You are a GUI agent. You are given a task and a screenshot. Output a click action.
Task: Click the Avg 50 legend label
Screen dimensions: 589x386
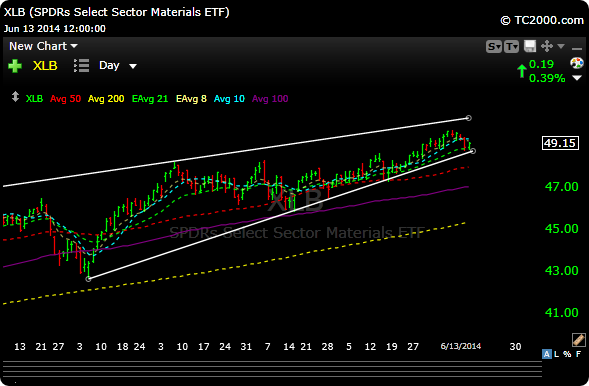[x=65, y=99]
